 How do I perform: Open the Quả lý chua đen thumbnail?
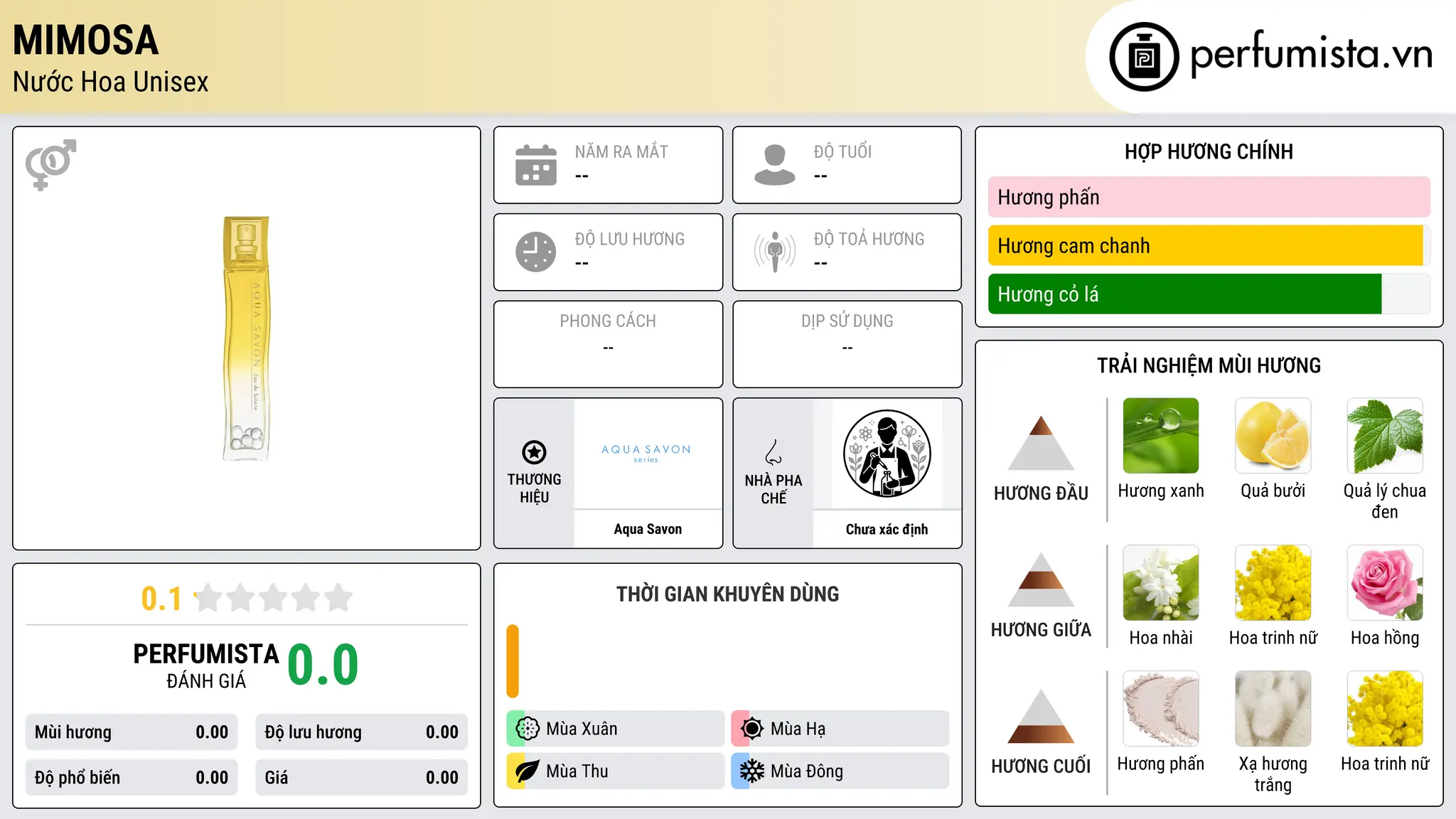(1385, 436)
